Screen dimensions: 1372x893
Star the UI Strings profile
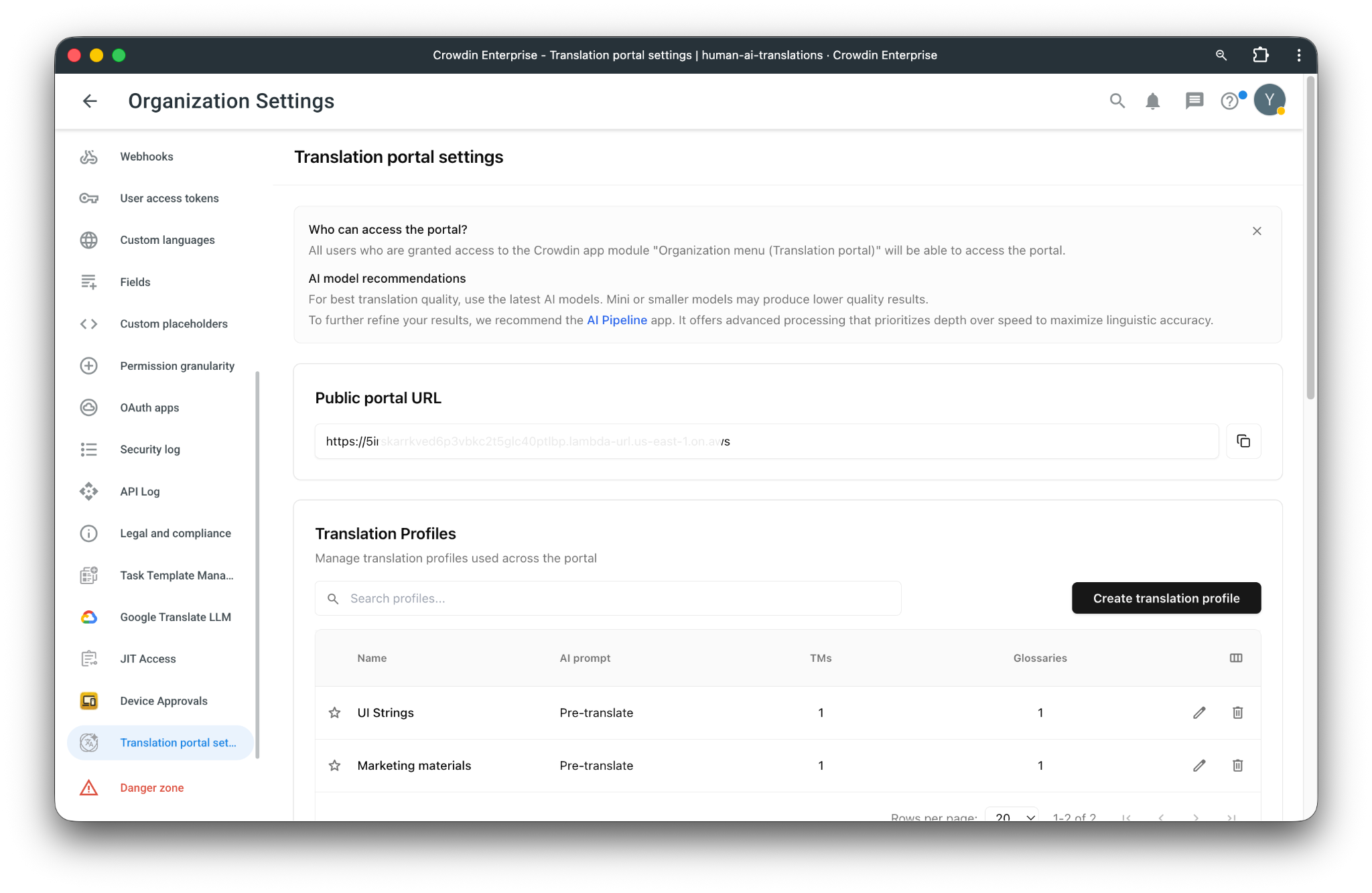[334, 713]
